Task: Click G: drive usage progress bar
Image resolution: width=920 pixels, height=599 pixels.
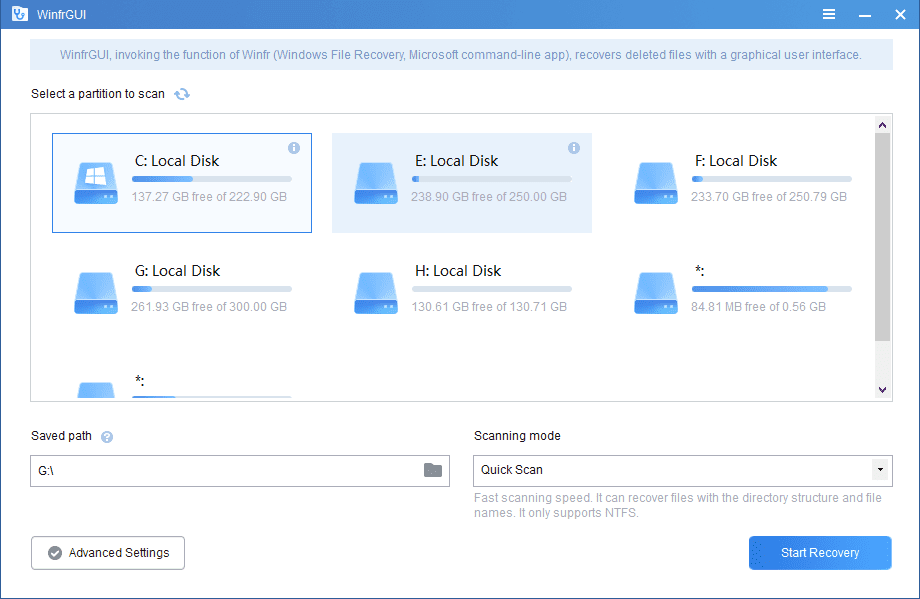Action: 212,289
